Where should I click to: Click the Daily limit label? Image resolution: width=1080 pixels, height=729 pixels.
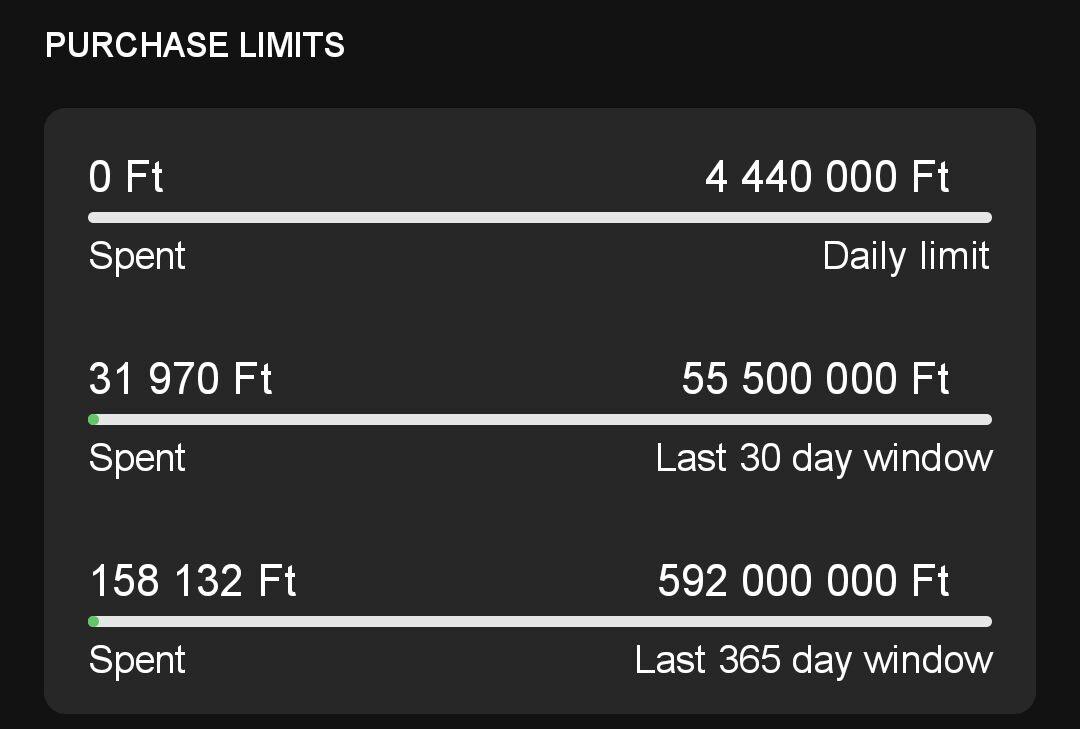(906, 256)
